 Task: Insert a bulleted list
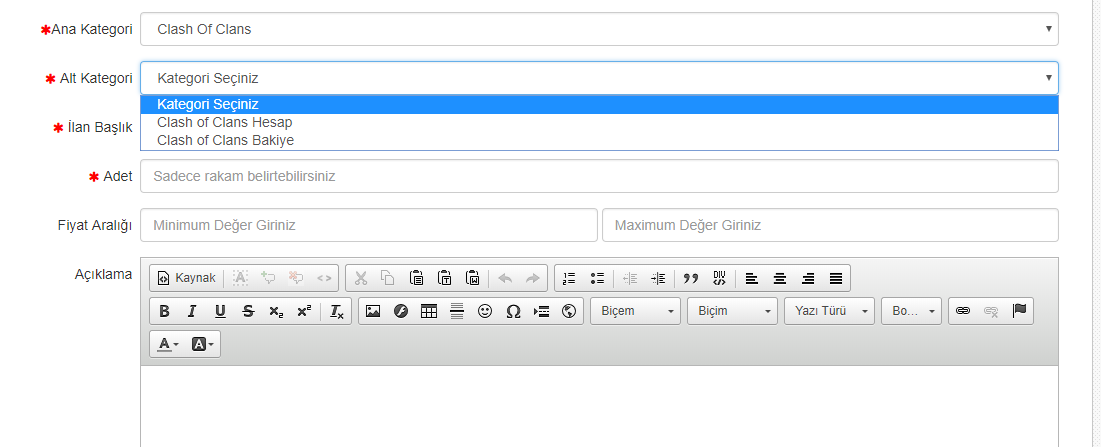(x=598, y=278)
